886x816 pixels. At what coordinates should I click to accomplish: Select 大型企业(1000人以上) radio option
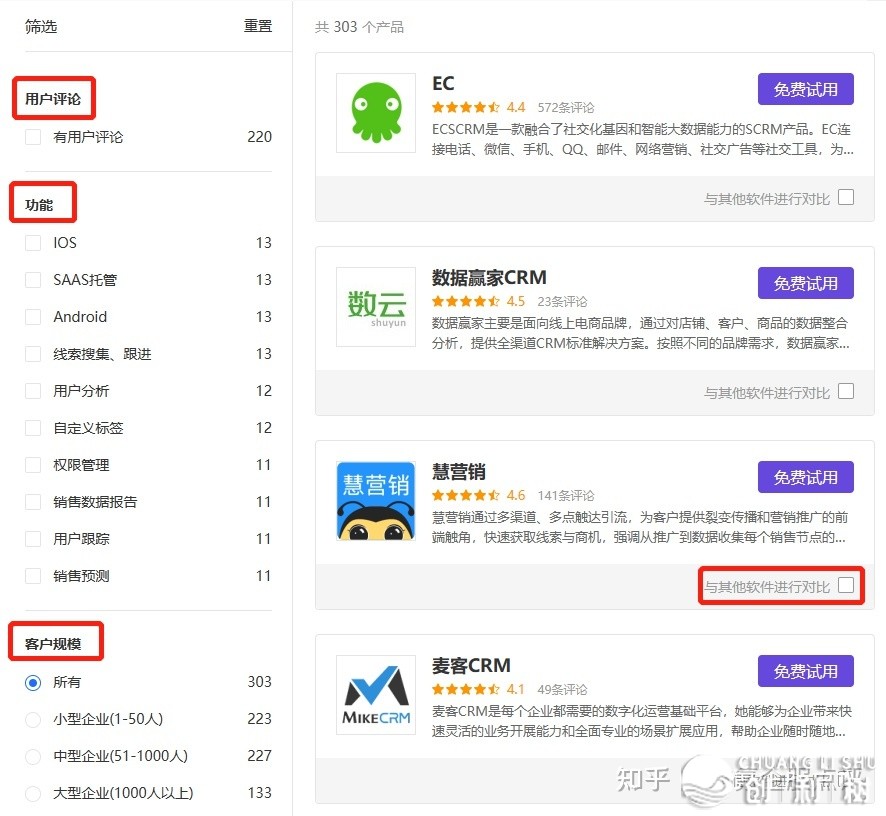(33, 793)
